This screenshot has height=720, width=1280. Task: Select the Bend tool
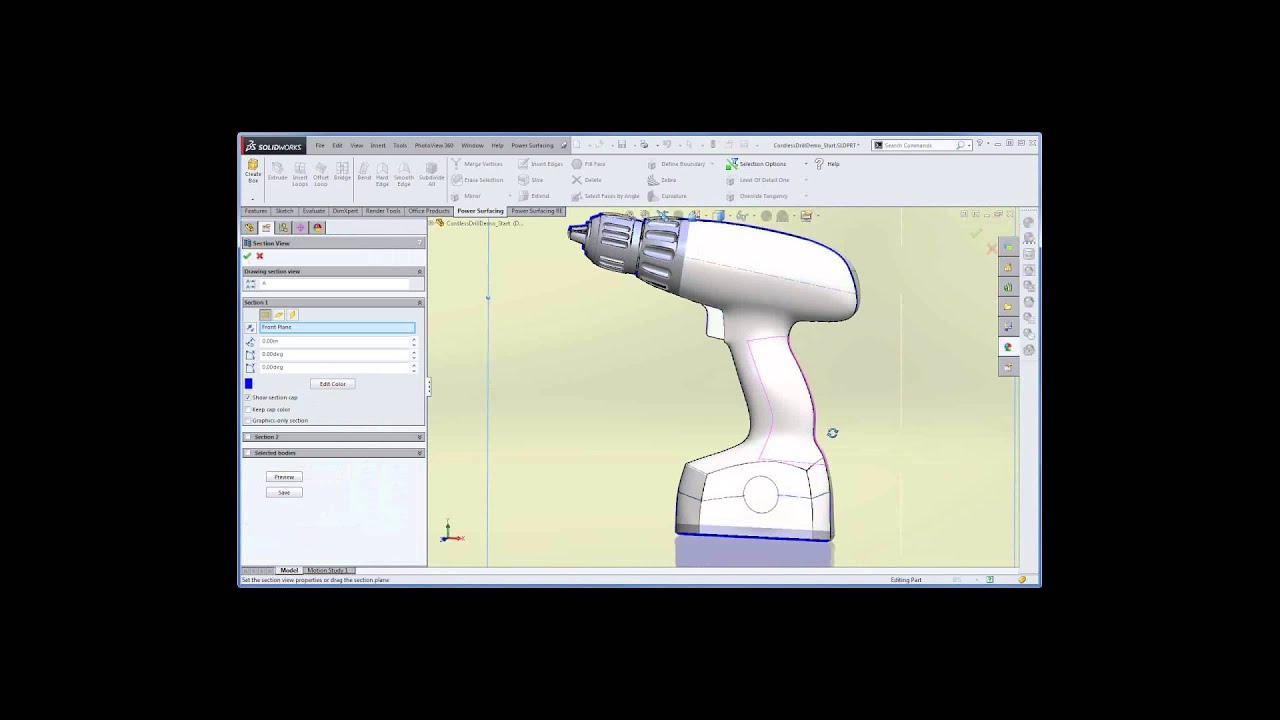[364, 172]
